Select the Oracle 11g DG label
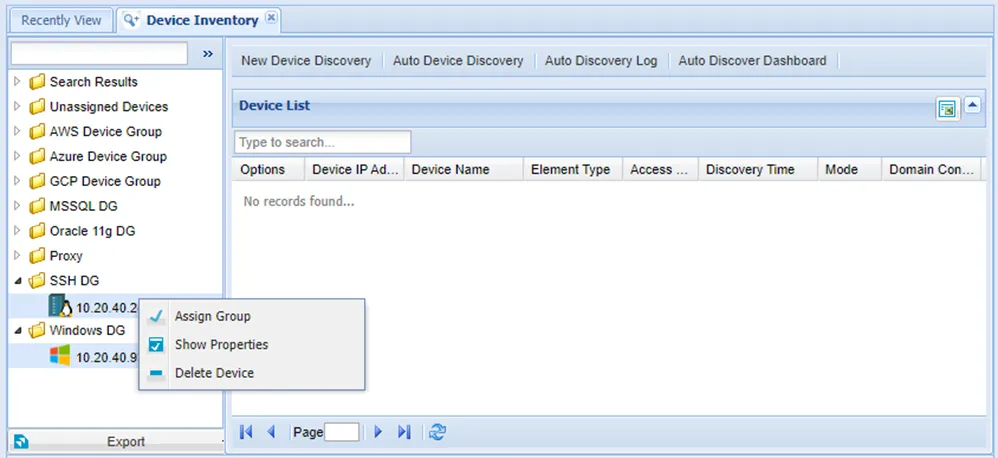This screenshot has height=458, width=998. 93,231
